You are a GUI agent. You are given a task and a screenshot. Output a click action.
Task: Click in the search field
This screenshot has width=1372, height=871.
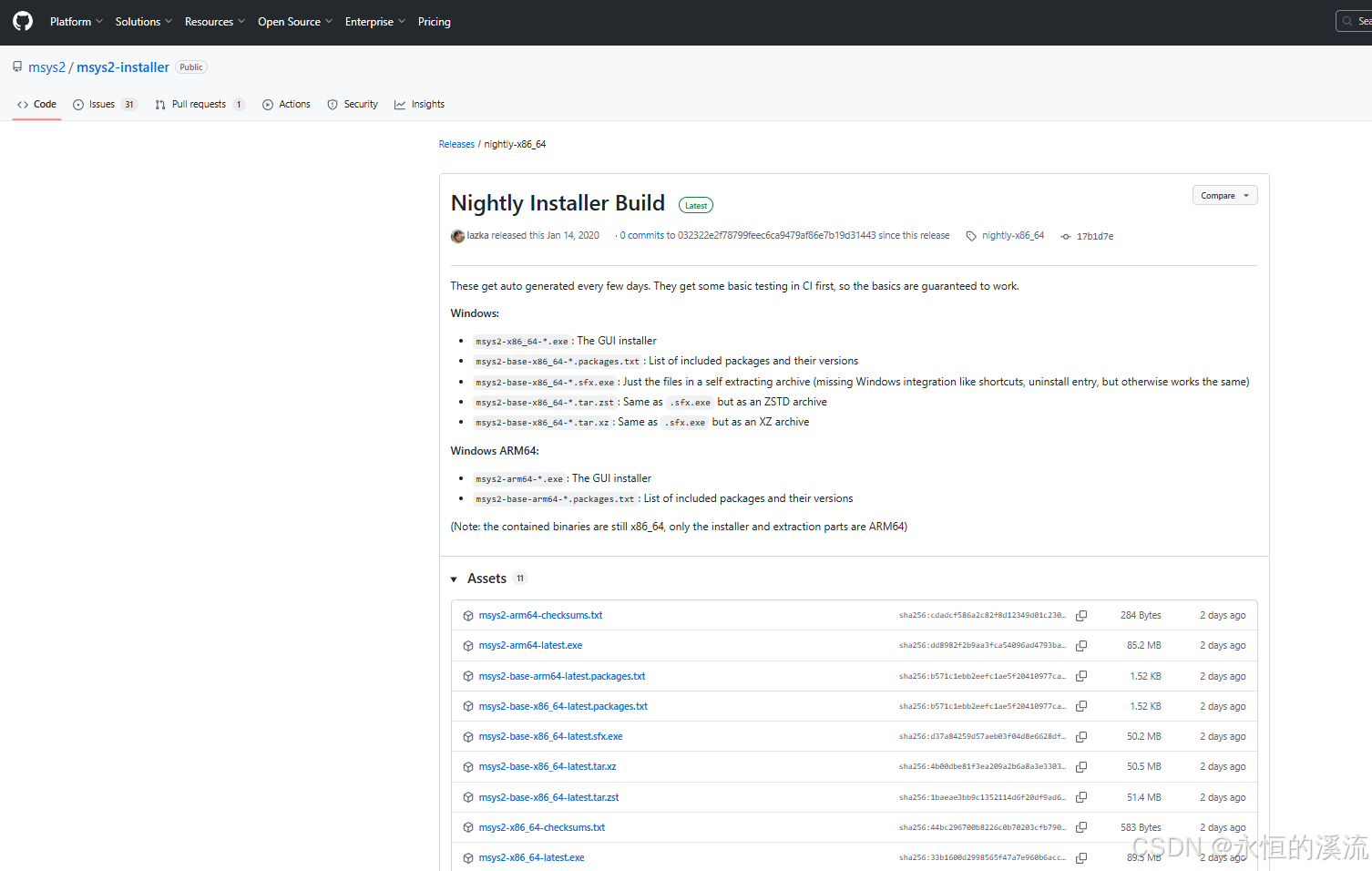tap(1354, 21)
